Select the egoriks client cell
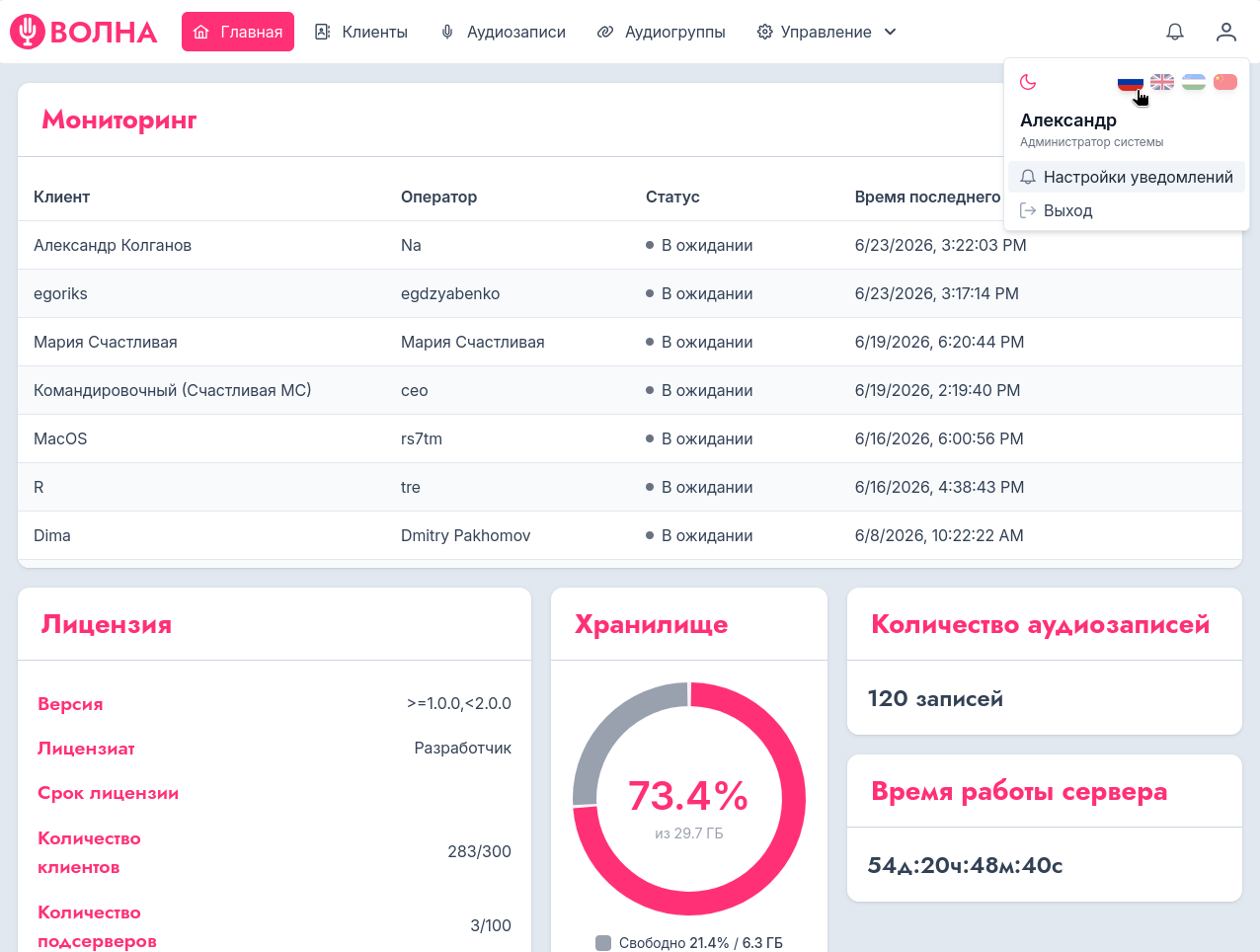1260x952 pixels. (60, 293)
